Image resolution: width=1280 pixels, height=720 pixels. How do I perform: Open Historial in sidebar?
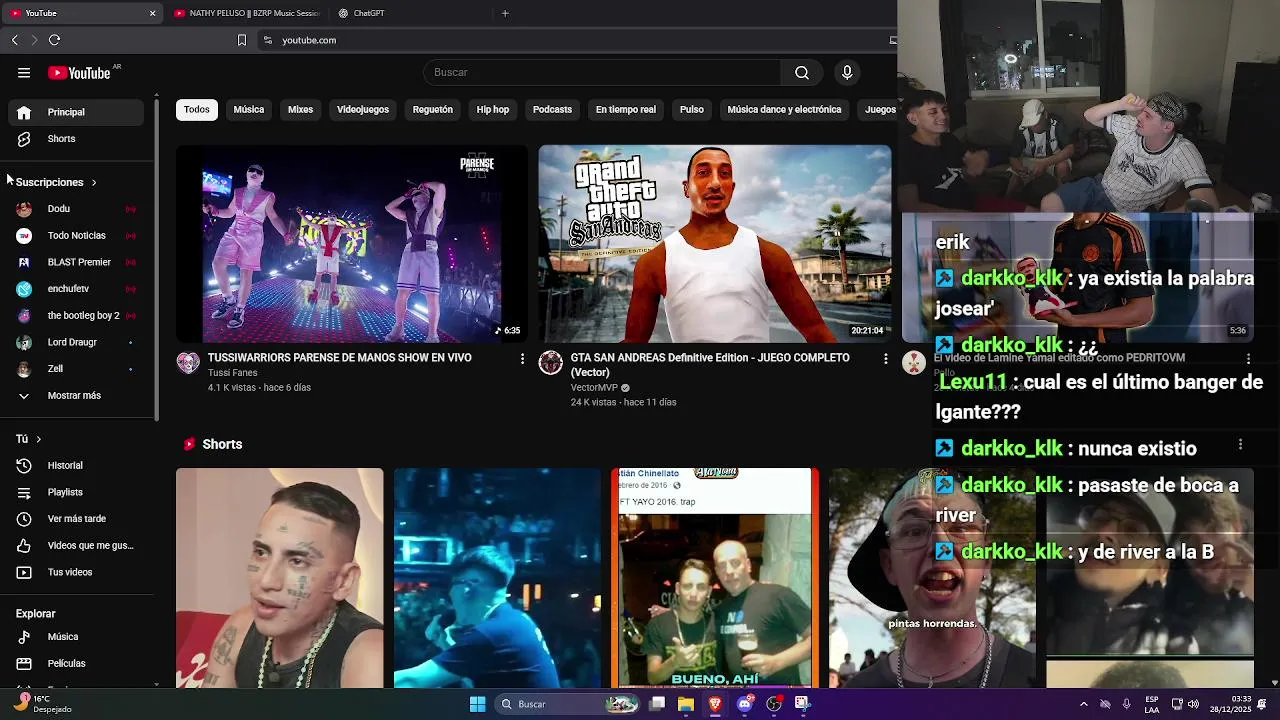(78, 465)
